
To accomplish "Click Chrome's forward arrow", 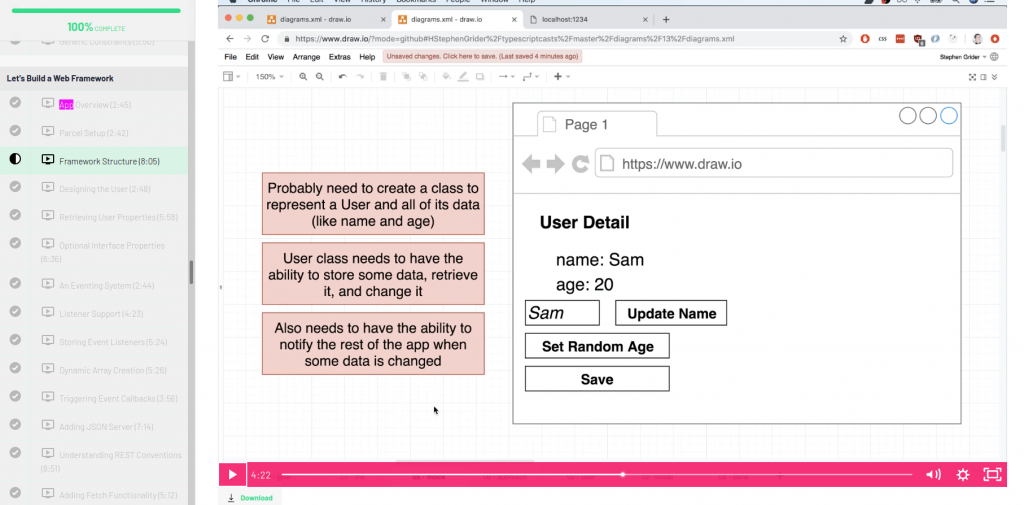I will click(x=248, y=39).
